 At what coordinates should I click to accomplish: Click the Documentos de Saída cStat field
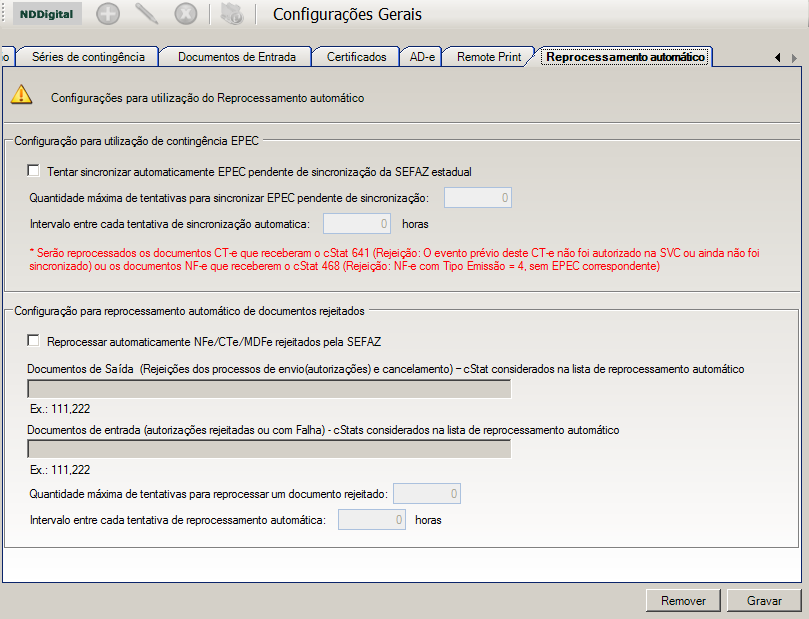[269, 389]
